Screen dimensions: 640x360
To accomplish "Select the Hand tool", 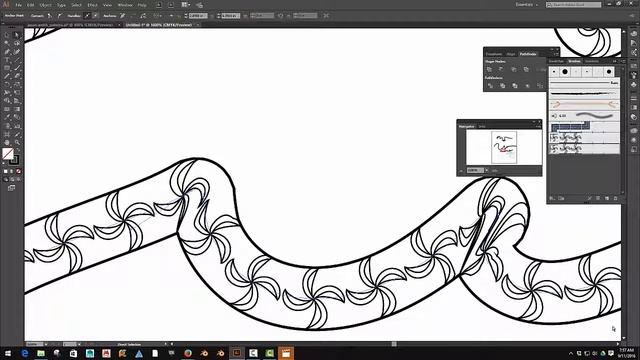I will 7,142.
